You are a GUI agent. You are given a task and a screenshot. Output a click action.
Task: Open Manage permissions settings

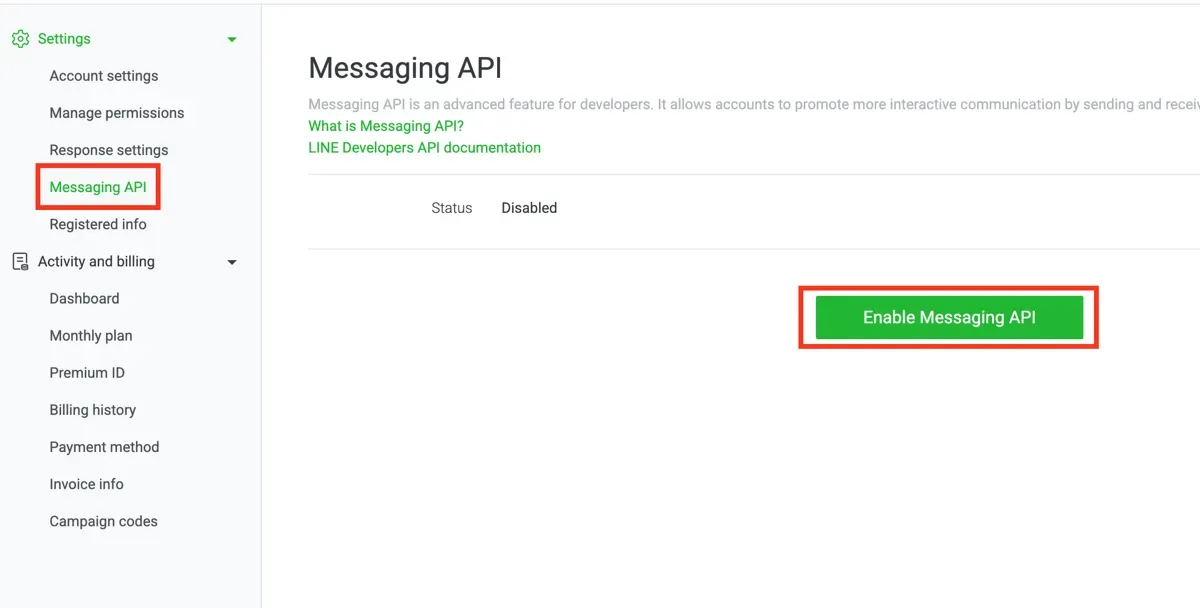[x=116, y=112]
